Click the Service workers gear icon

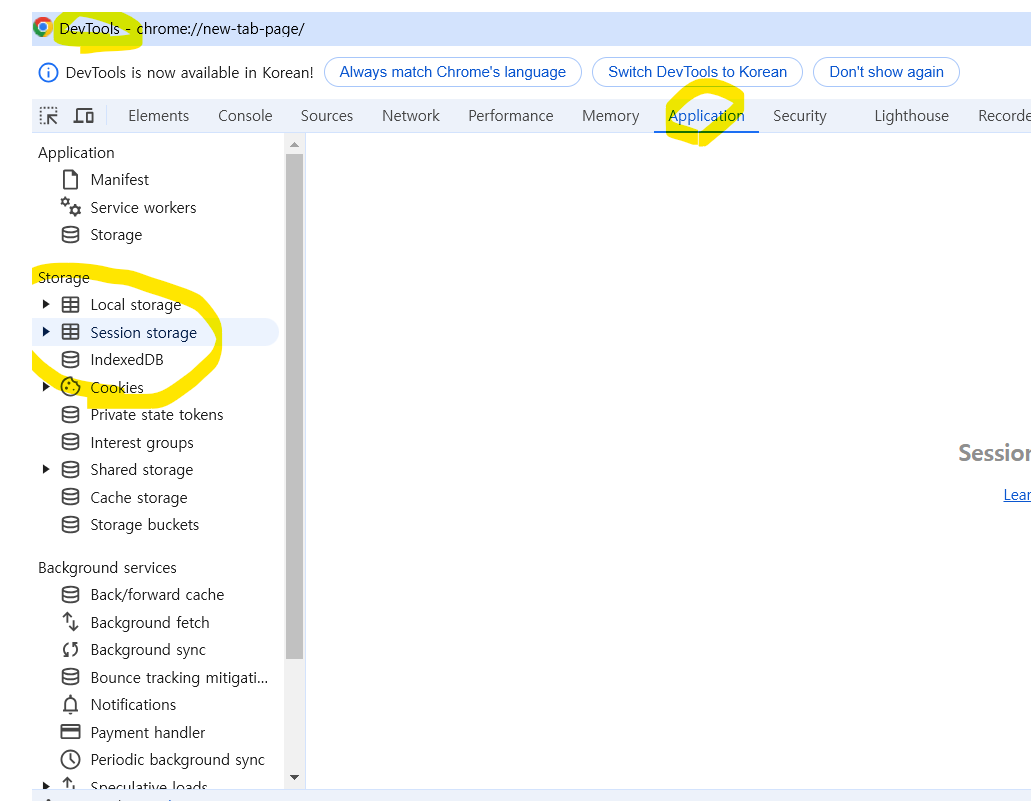click(x=70, y=207)
